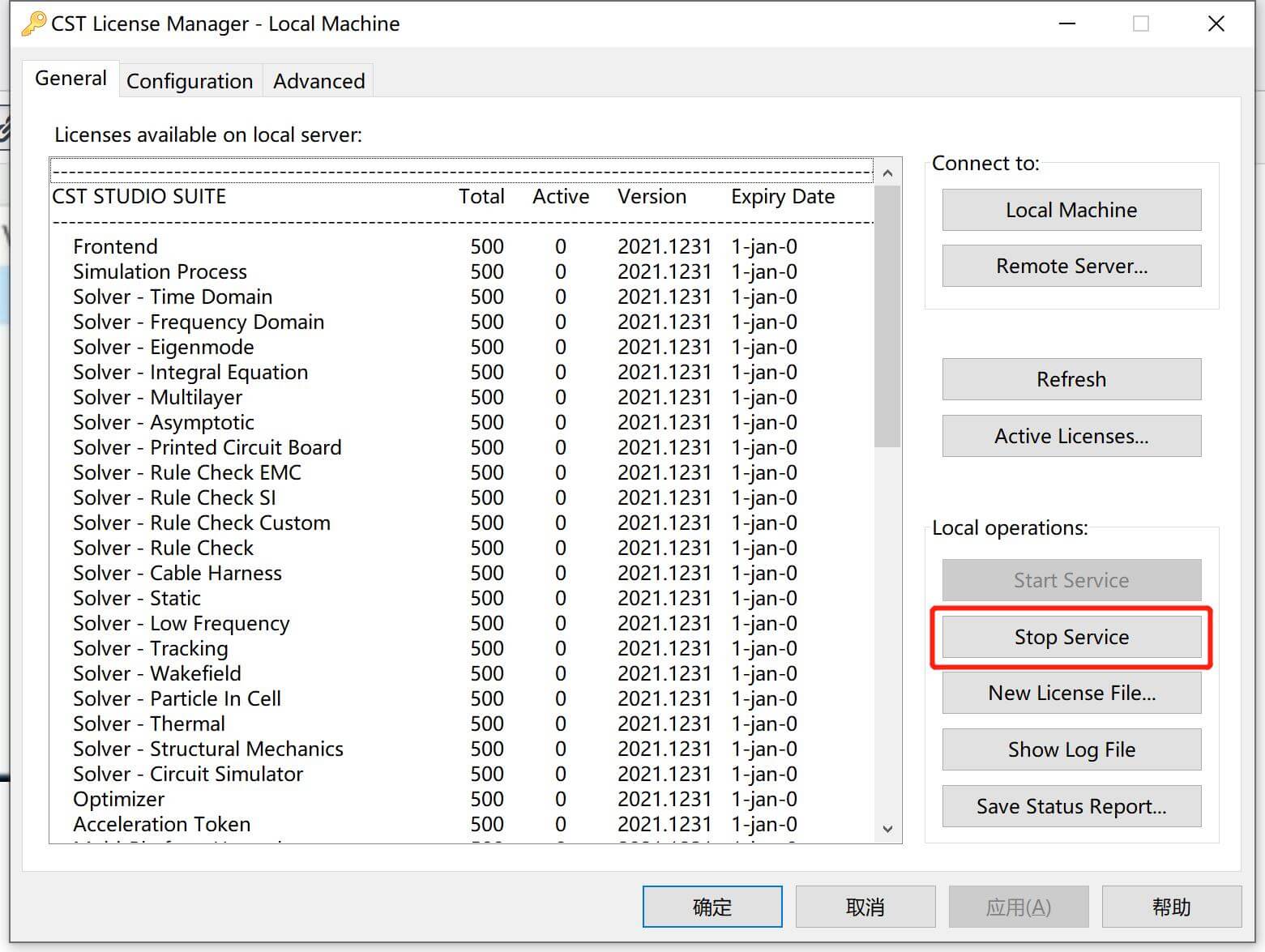Load a New License File

[1071, 693]
